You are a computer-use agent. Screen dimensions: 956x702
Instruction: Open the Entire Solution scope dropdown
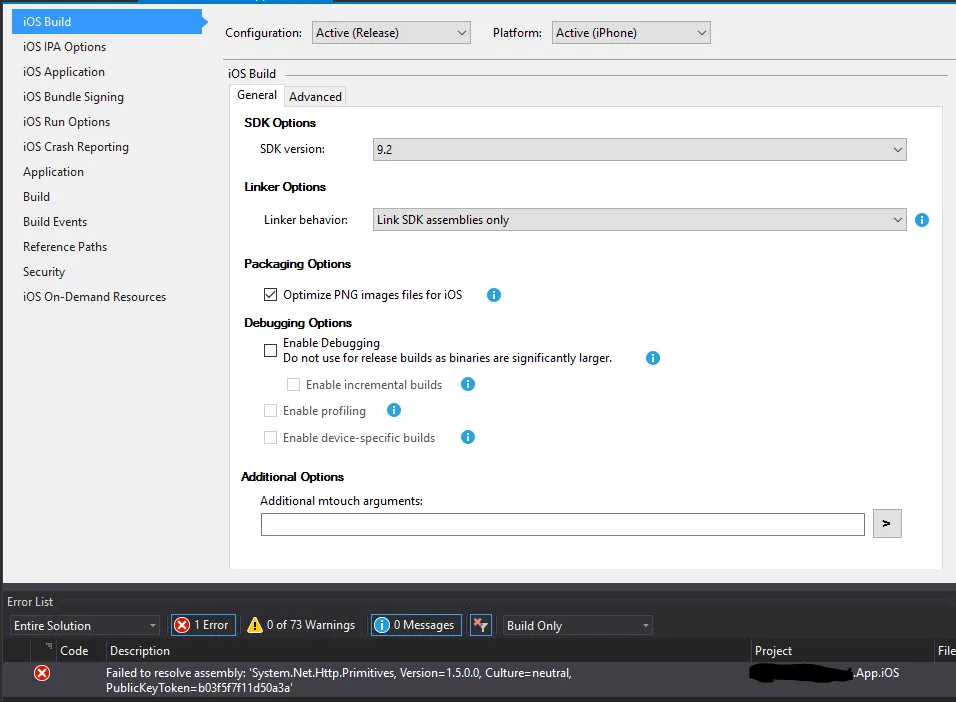85,626
